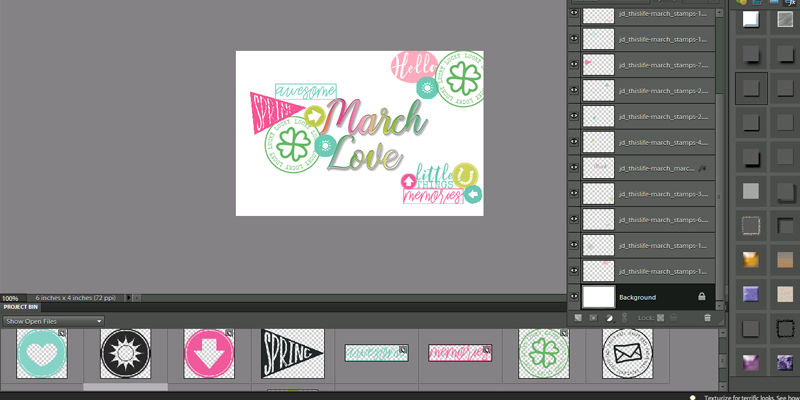Image resolution: width=800 pixels, height=400 pixels.
Task: Apply the white bevel layer style
Action: tap(751, 19)
